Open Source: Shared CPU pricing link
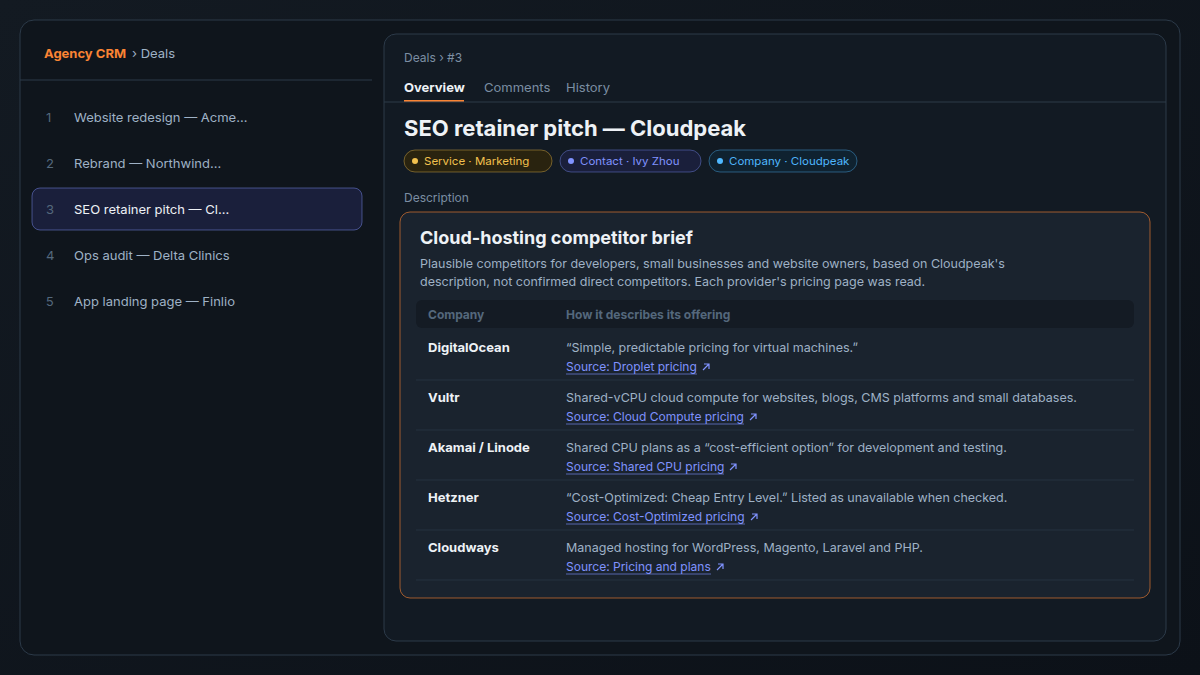Viewport: 1200px width, 675px height. tap(645, 467)
